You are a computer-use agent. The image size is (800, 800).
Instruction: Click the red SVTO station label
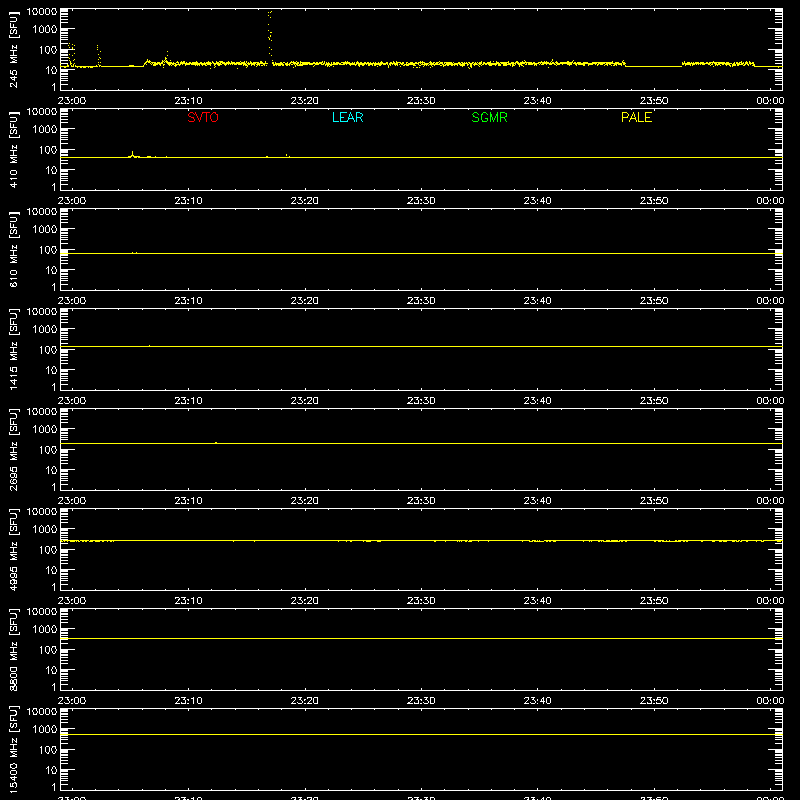(x=203, y=117)
